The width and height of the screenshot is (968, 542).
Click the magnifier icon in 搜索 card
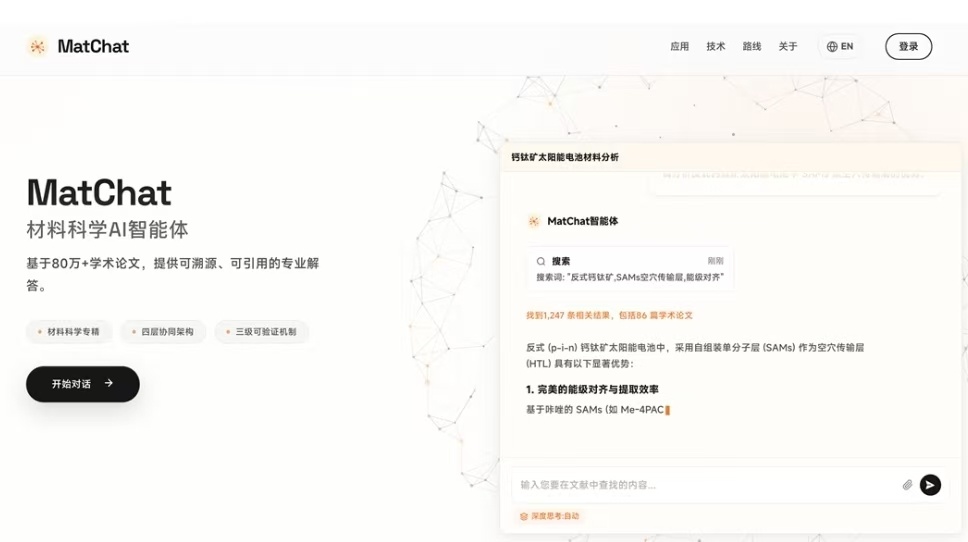541,261
